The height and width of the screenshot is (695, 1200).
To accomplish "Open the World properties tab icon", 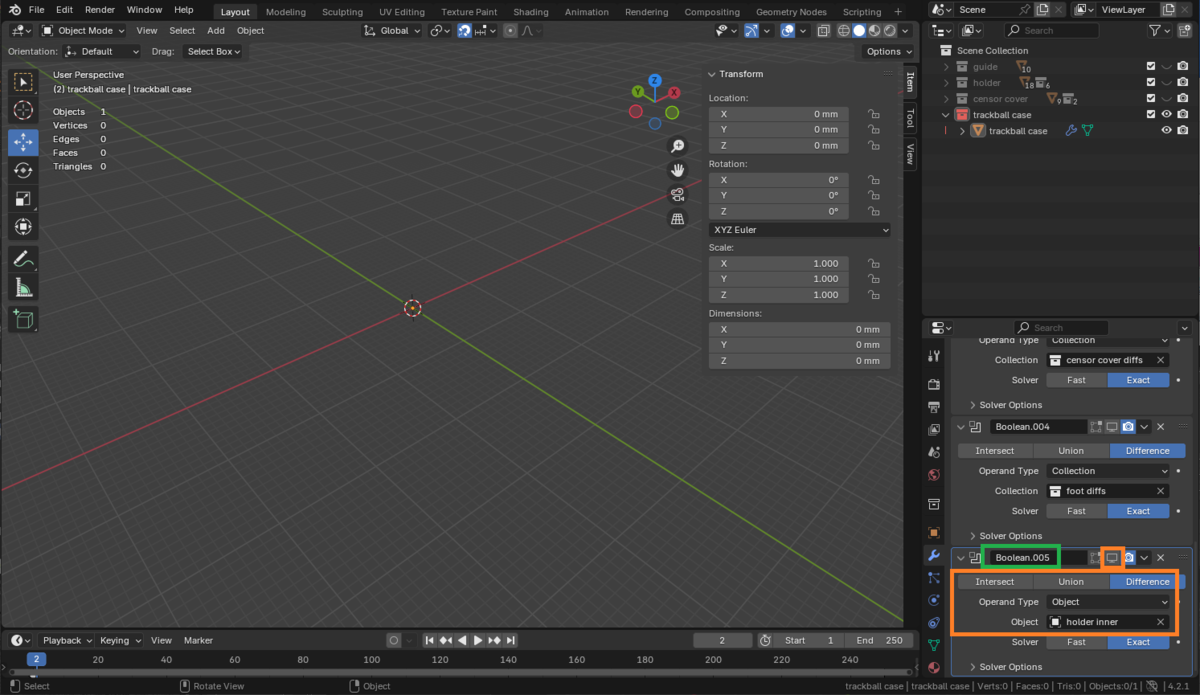I will point(934,476).
